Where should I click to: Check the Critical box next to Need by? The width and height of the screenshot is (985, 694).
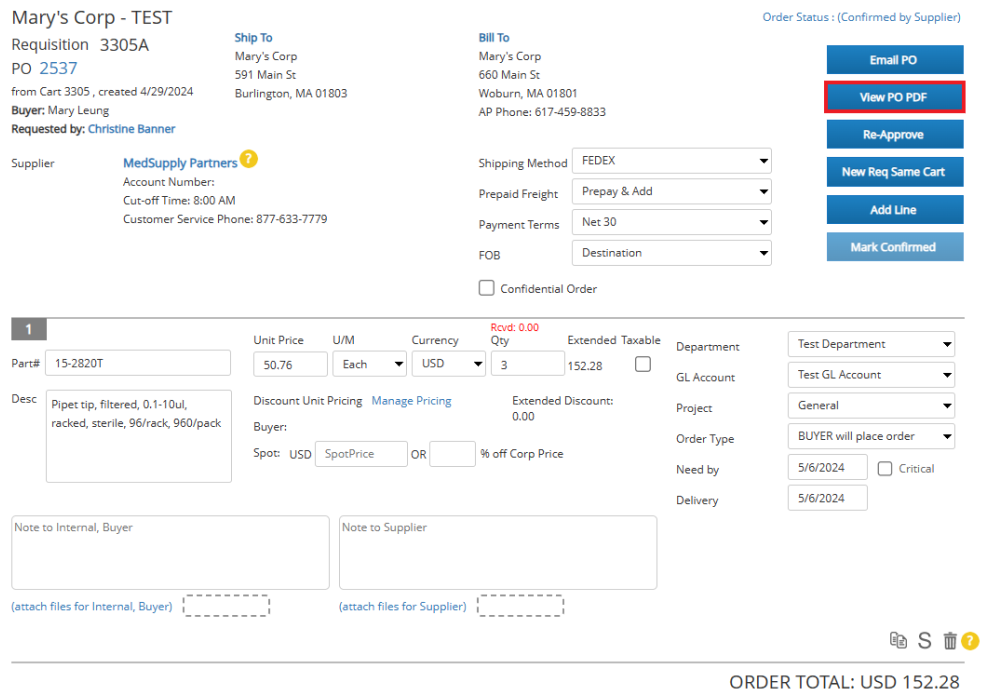(x=884, y=468)
